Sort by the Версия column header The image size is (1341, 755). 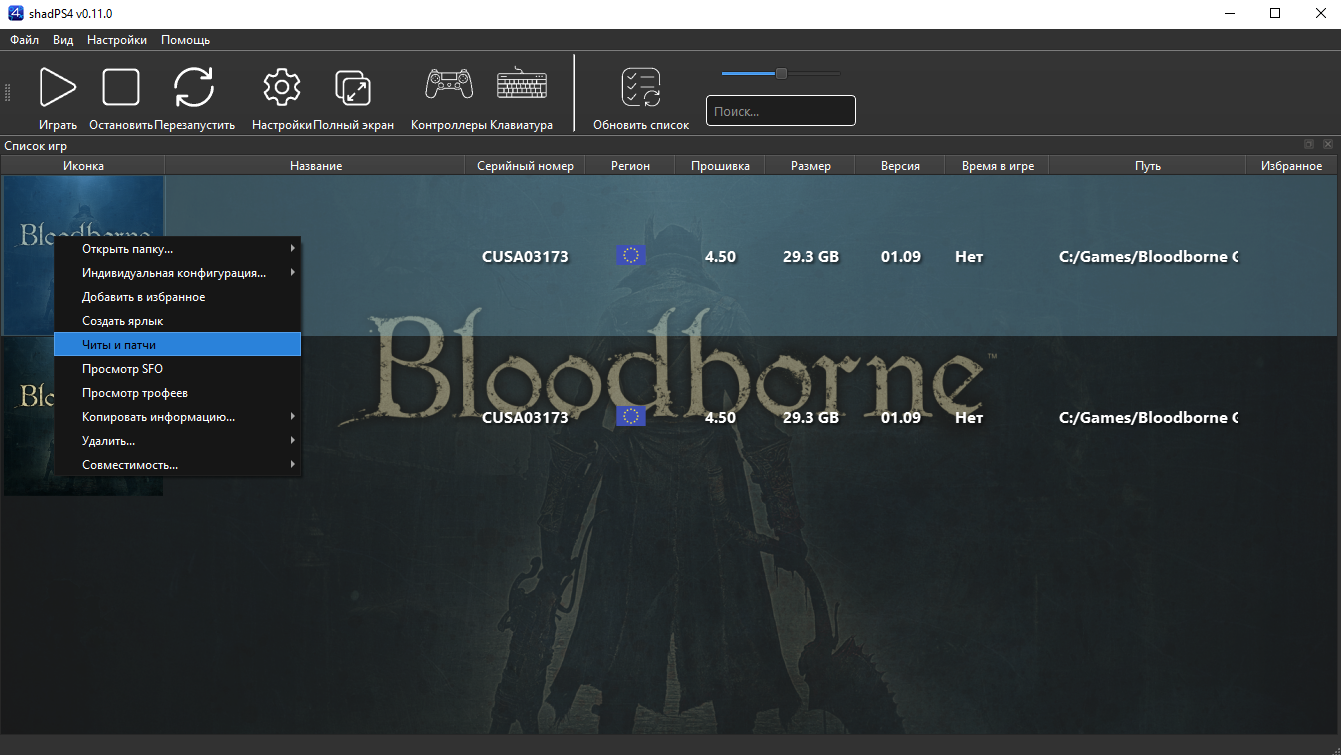pyautogui.click(x=900, y=166)
